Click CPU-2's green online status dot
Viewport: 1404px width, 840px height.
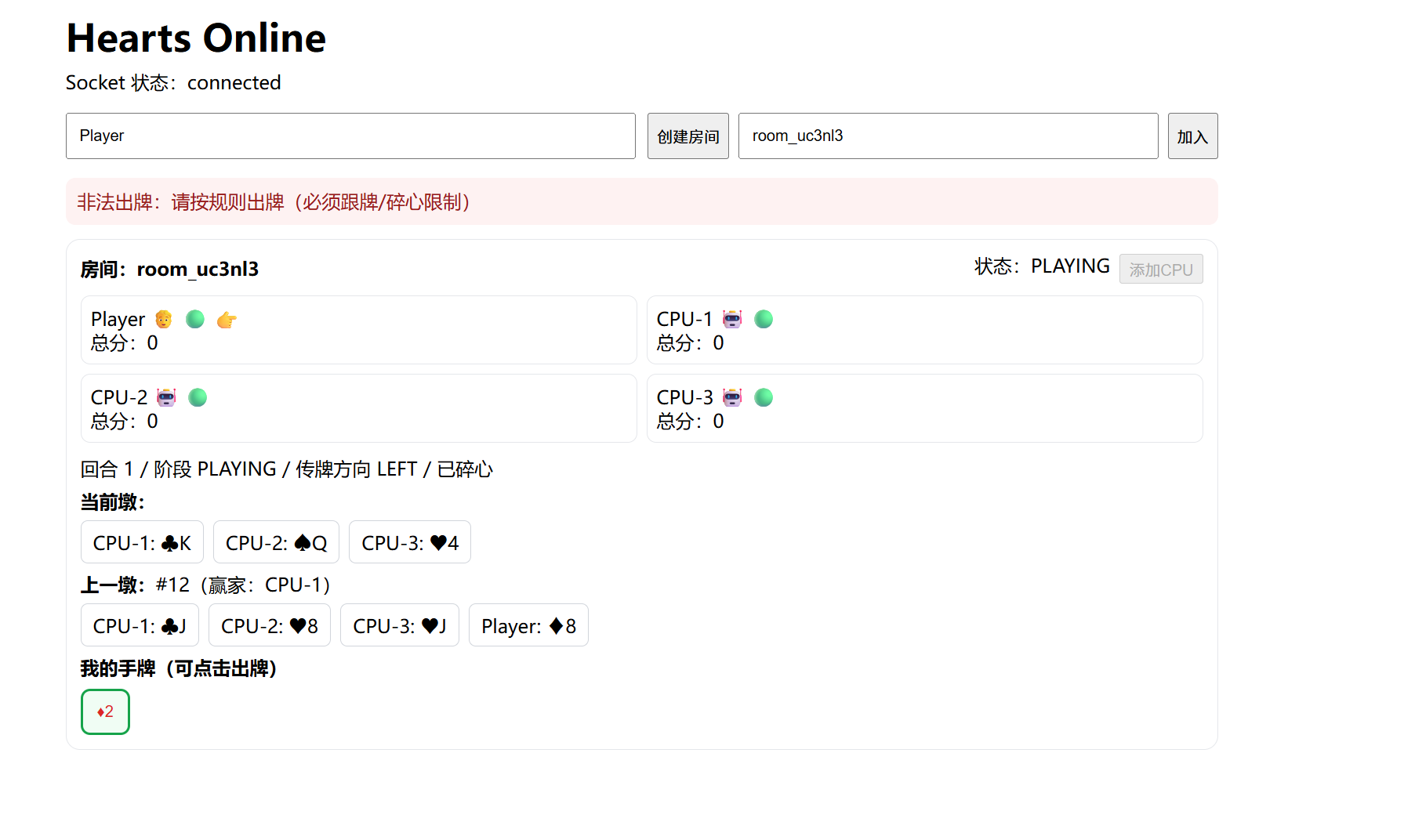point(198,397)
